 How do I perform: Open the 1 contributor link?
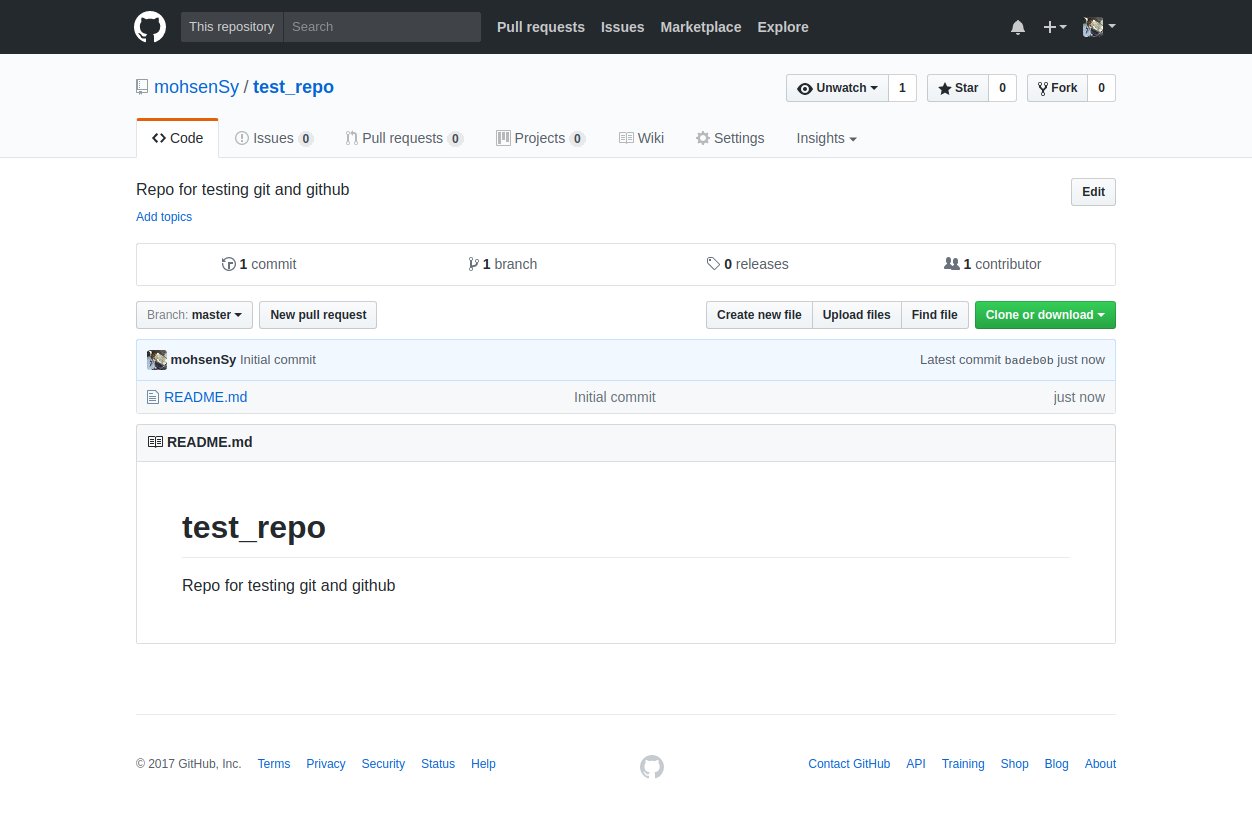[993, 264]
